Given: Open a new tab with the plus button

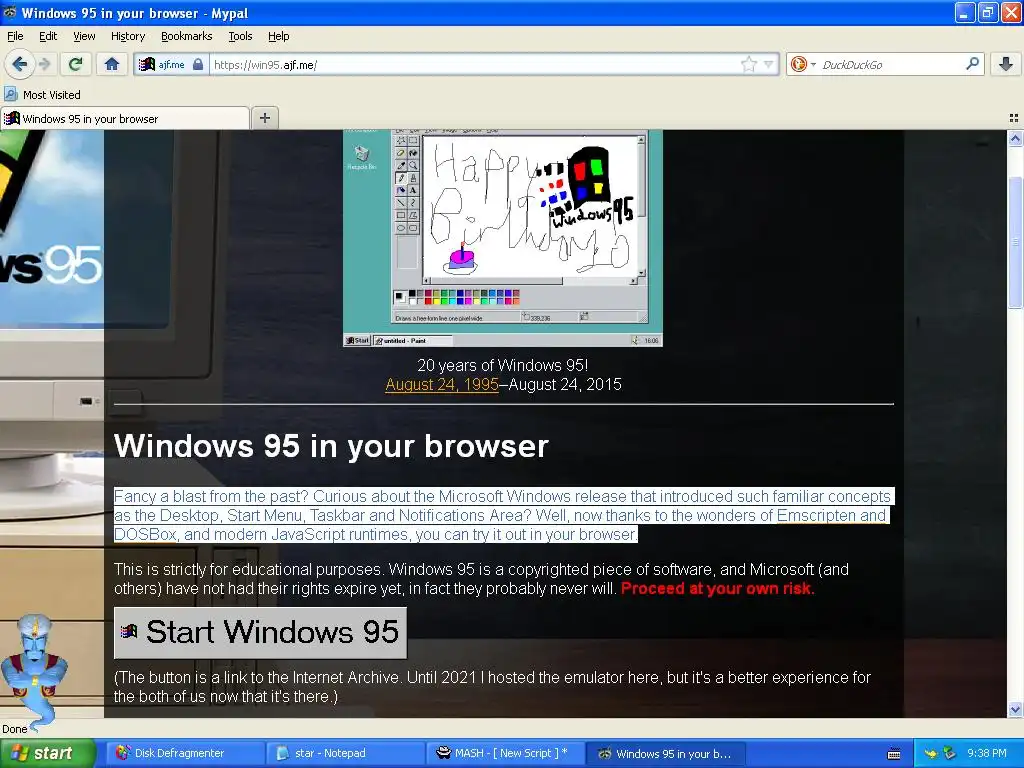Looking at the screenshot, I should click(264, 118).
